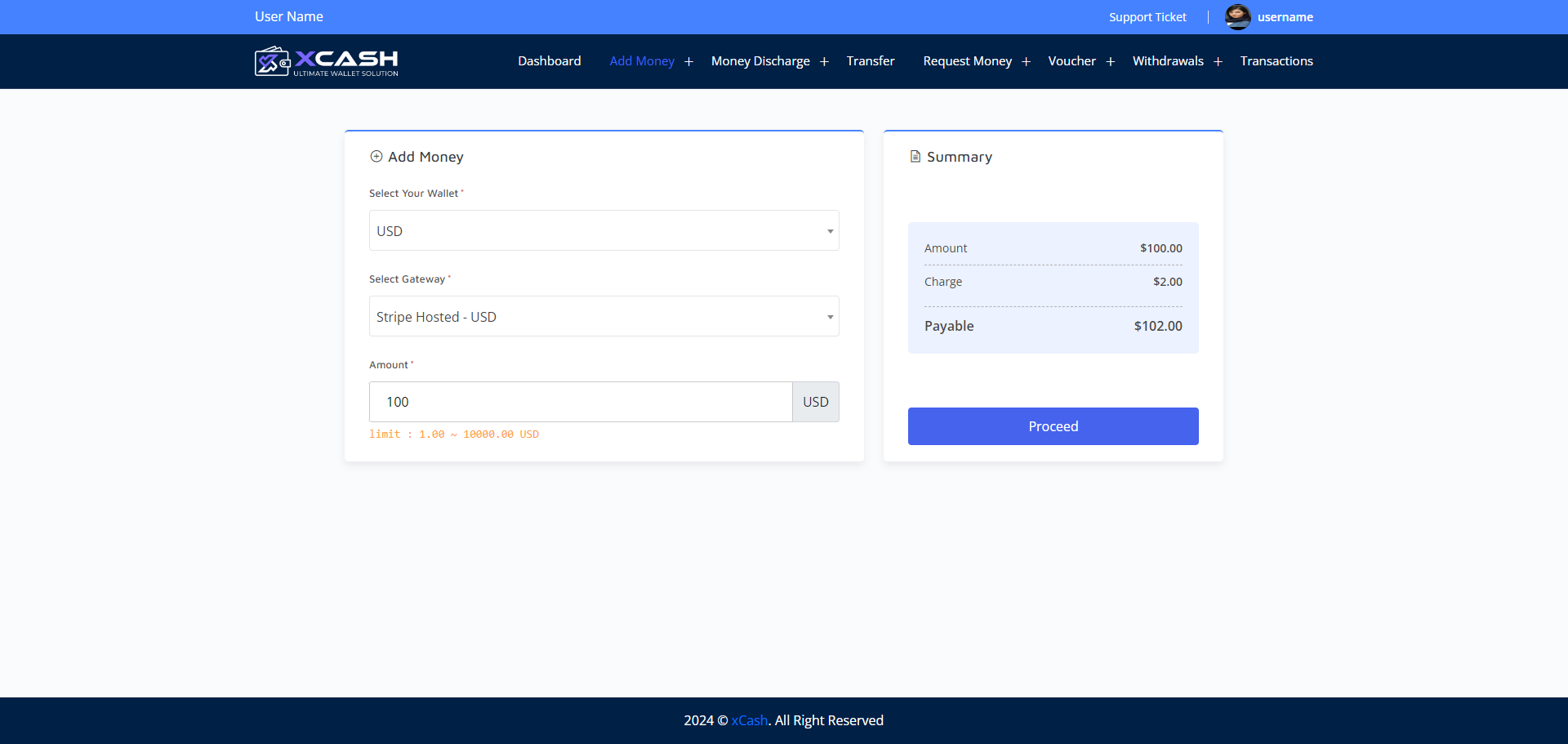Viewport: 1568px width, 744px height.
Task: Expand the plus icon beside Voucher
Action: click(1110, 62)
